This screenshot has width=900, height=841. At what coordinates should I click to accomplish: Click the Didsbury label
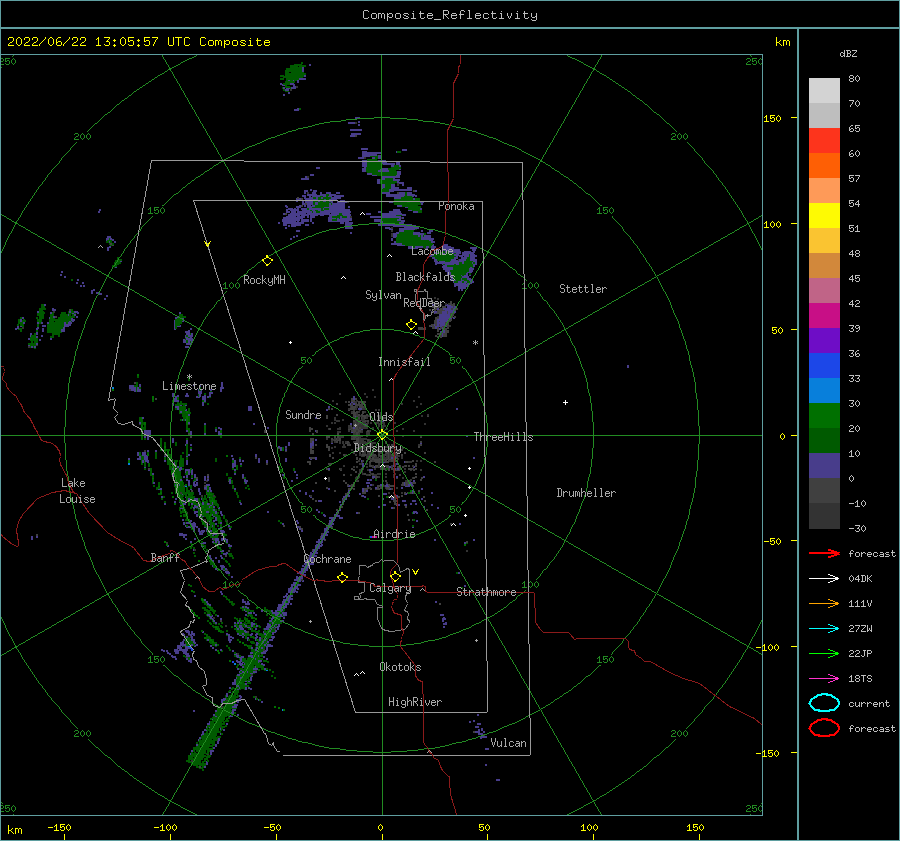tap(378, 448)
